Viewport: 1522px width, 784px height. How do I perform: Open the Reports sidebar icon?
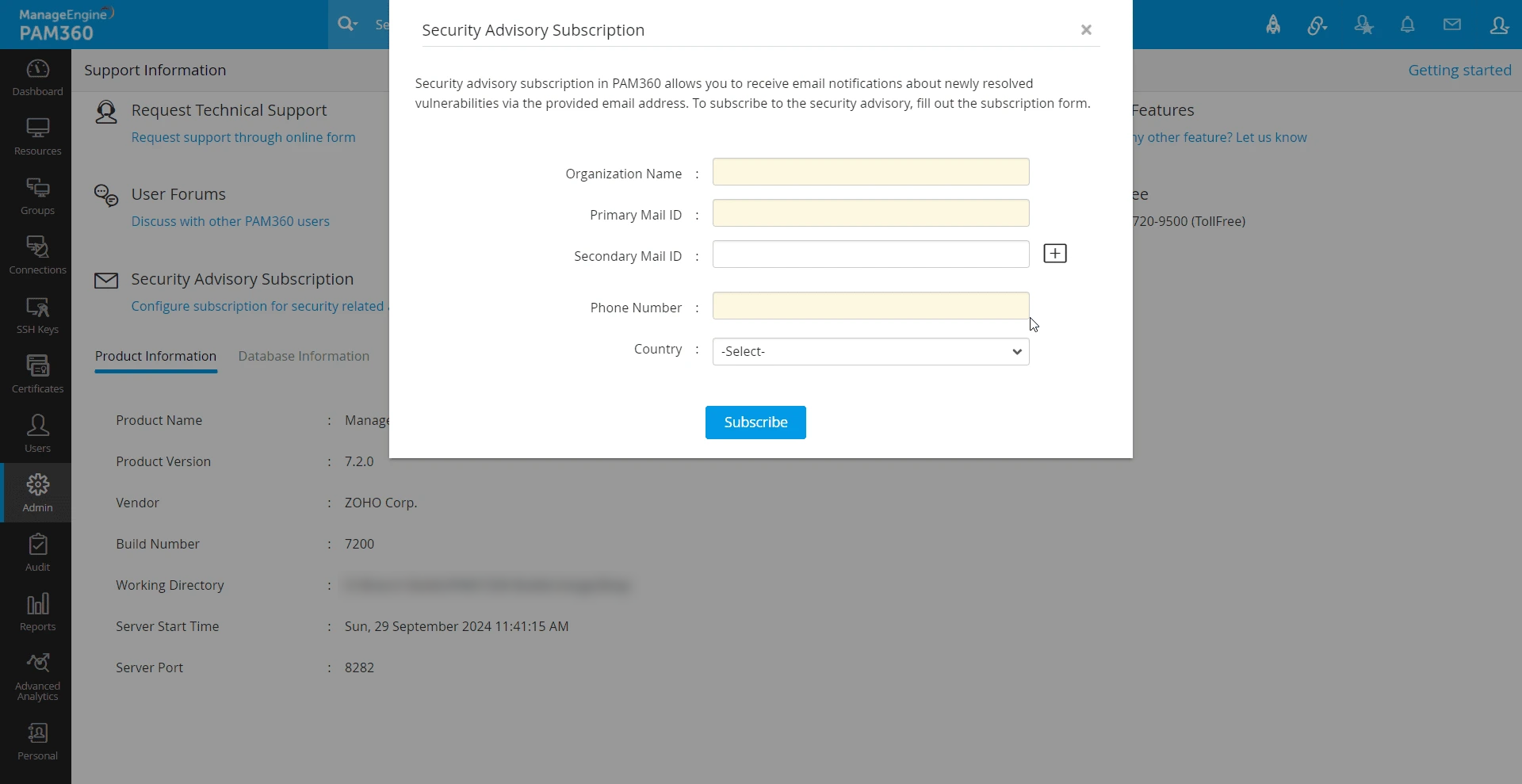[x=37, y=612]
